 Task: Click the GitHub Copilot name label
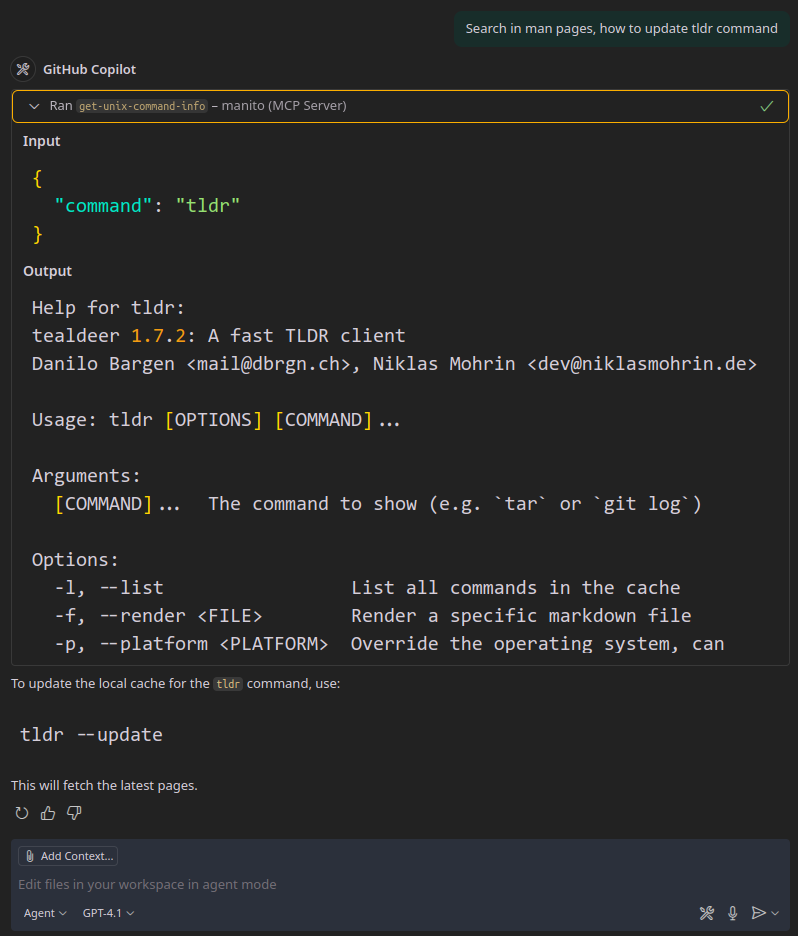pyautogui.click(x=90, y=70)
